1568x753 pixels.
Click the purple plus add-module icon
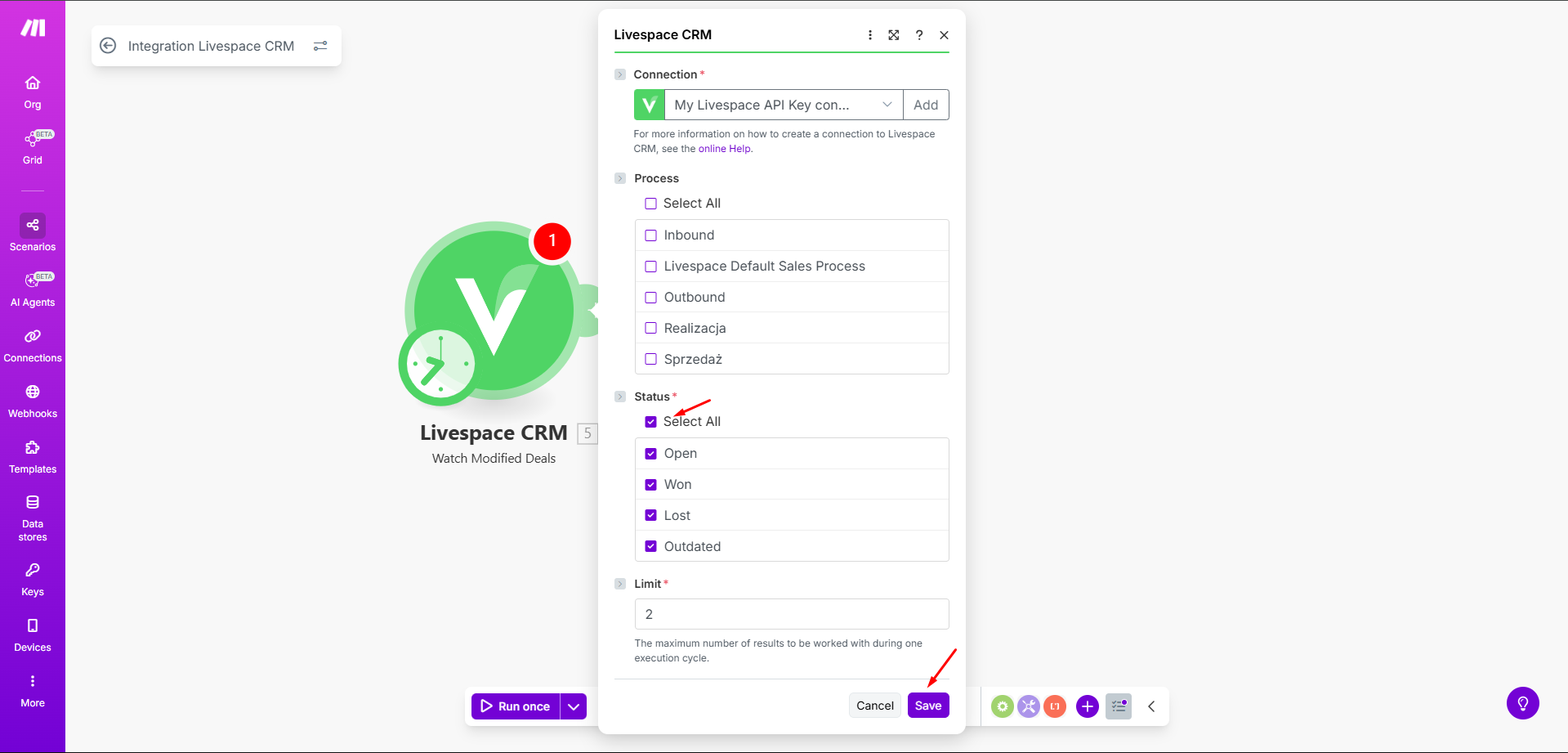[1087, 706]
